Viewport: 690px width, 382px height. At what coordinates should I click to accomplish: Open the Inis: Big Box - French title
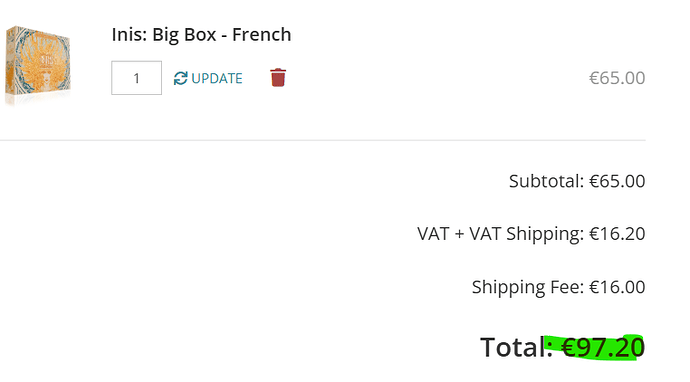coord(201,34)
